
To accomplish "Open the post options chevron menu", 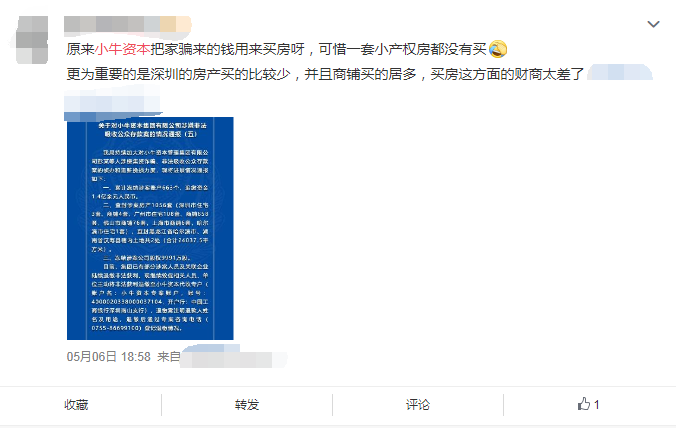I will (653, 25).
